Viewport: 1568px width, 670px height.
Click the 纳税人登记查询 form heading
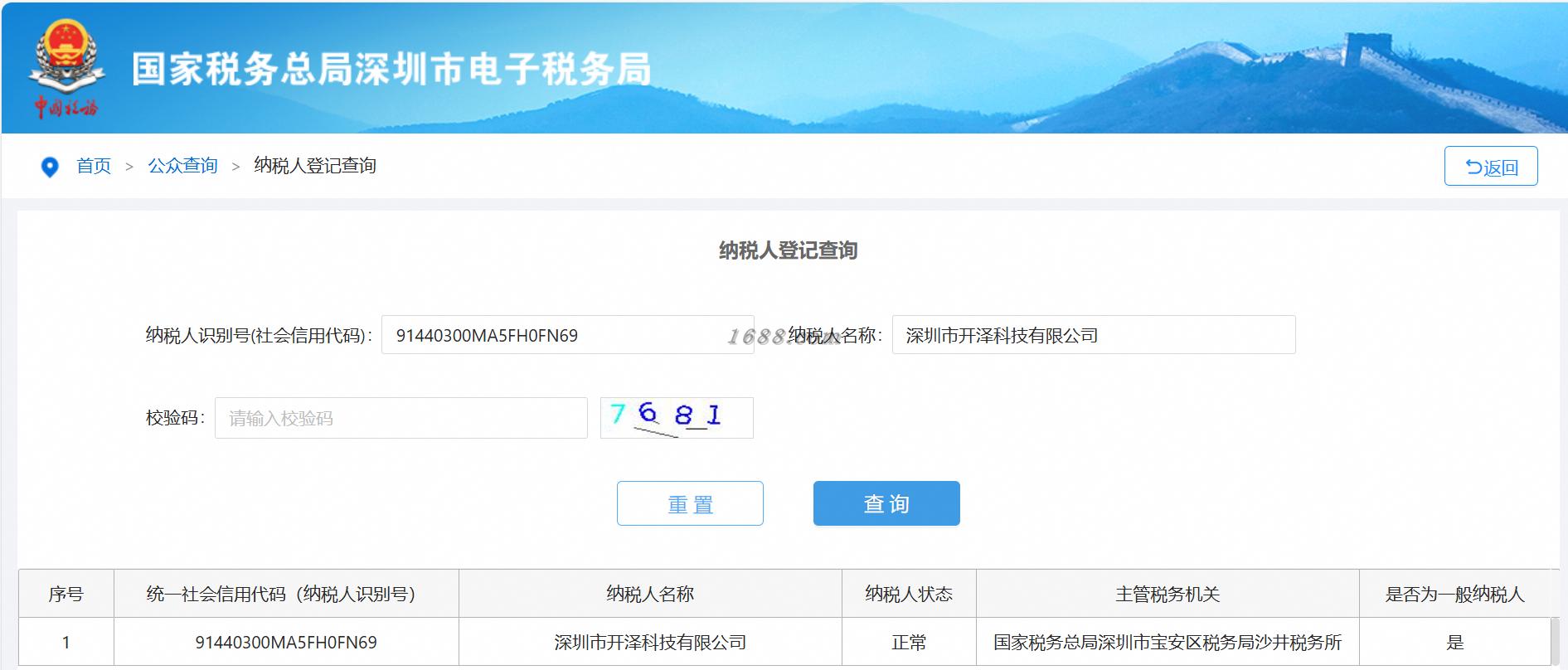click(788, 250)
